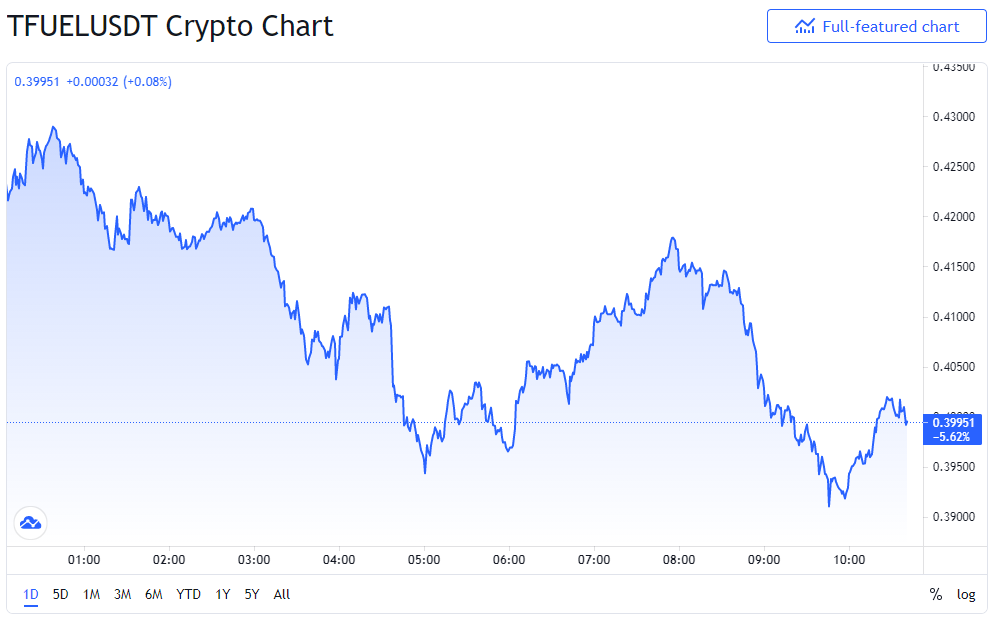The image size is (992, 622).
Task: Show the 5Y time range
Action: 252,594
